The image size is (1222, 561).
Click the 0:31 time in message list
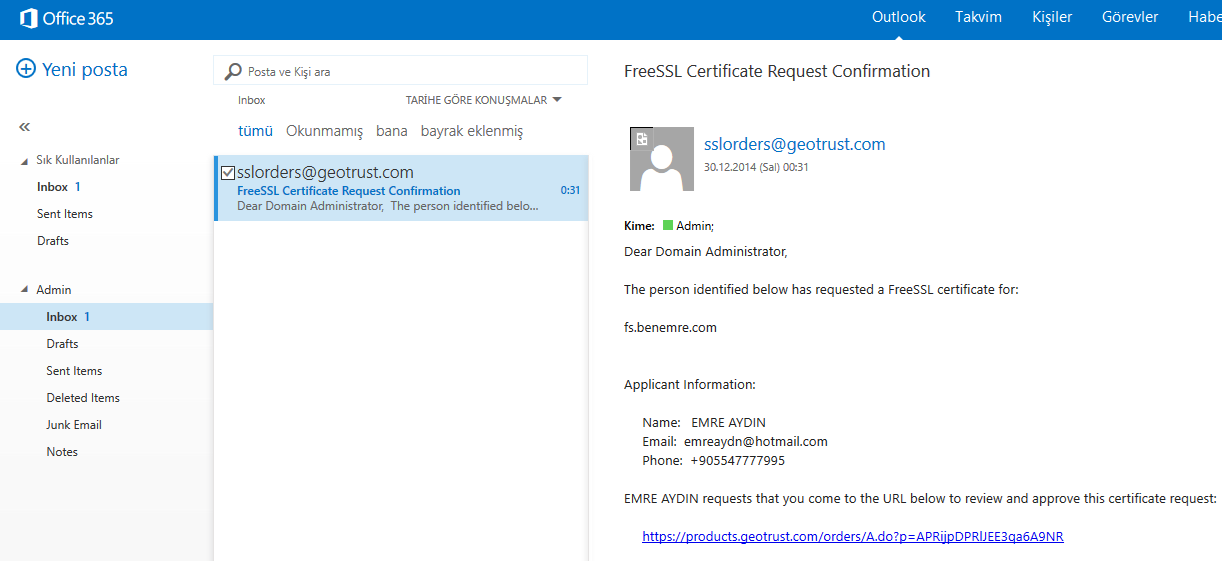point(570,190)
